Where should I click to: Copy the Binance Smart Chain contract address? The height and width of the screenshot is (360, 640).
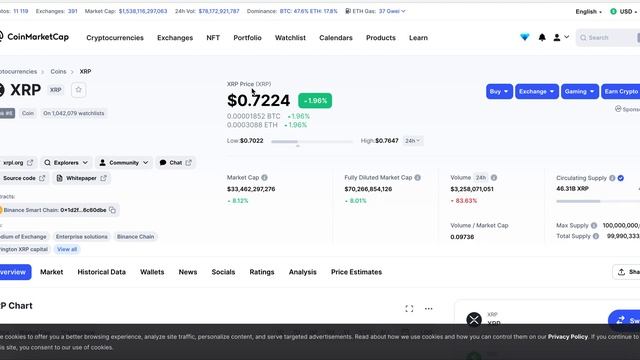pyautogui.click(x=113, y=210)
